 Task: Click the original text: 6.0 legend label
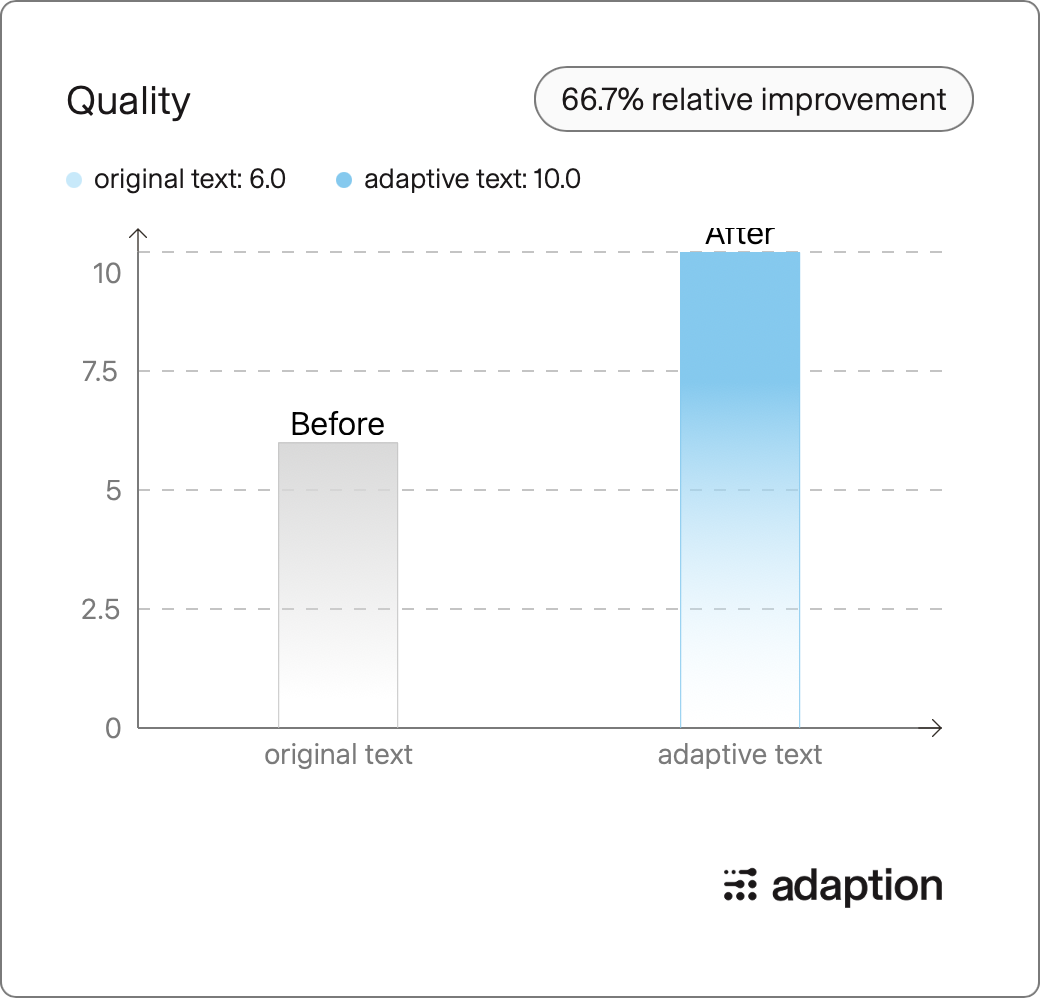point(190,179)
